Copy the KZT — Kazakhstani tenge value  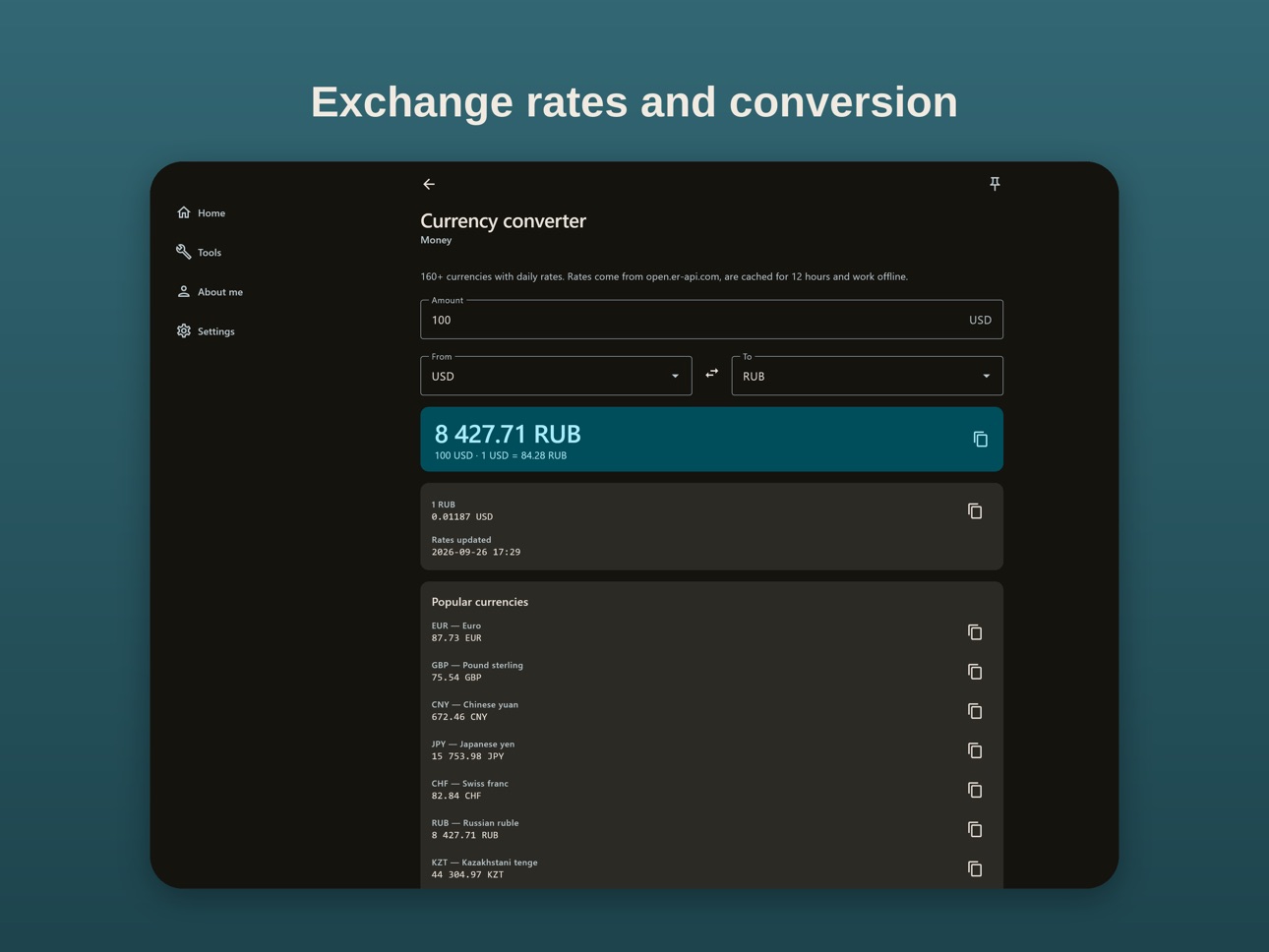975,868
